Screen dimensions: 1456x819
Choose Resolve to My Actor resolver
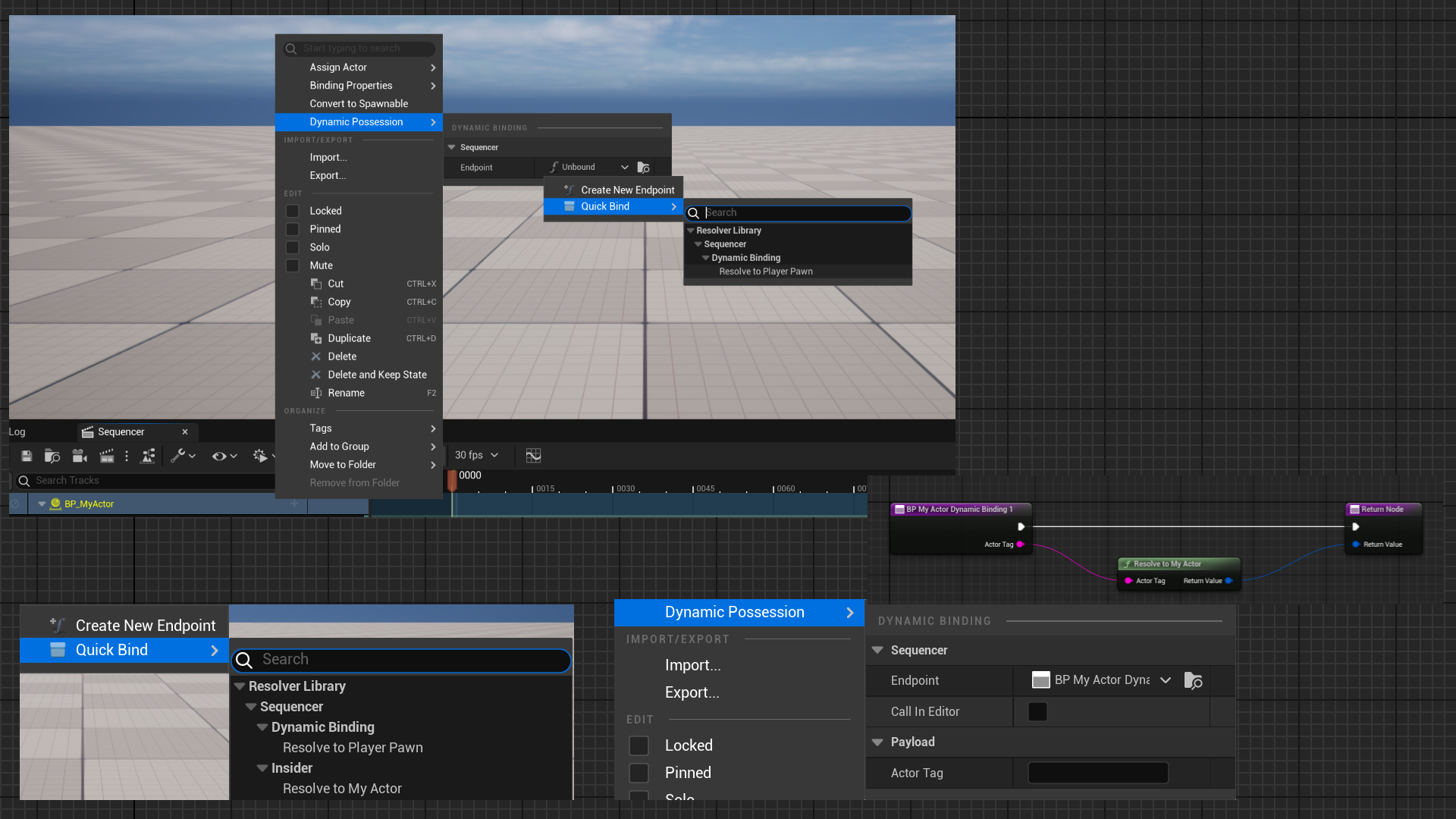click(x=342, y=789)
